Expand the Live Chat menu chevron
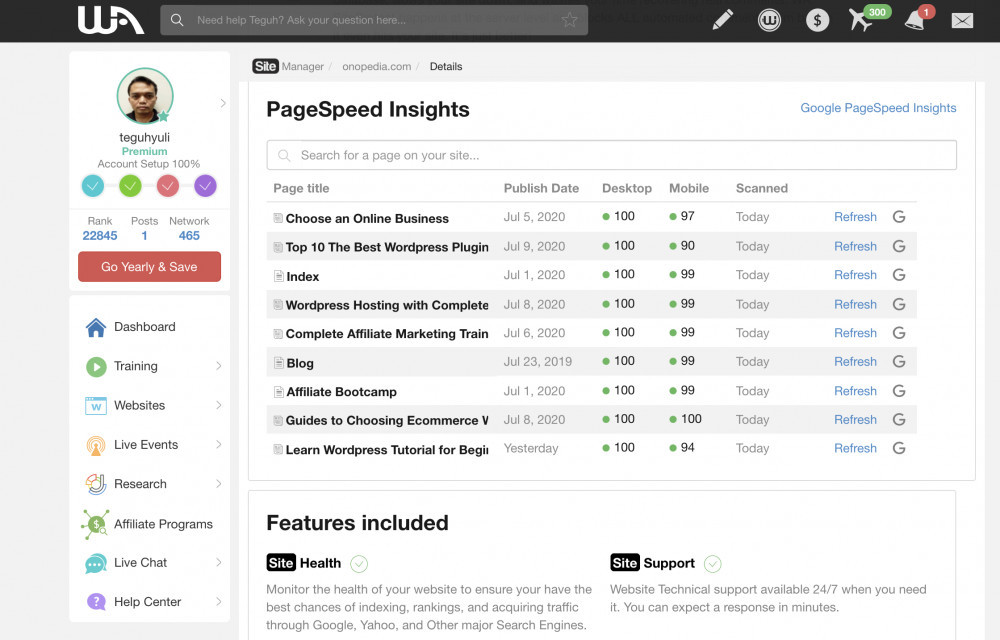This screenshot has width=1000, height=640. [219, 562]
